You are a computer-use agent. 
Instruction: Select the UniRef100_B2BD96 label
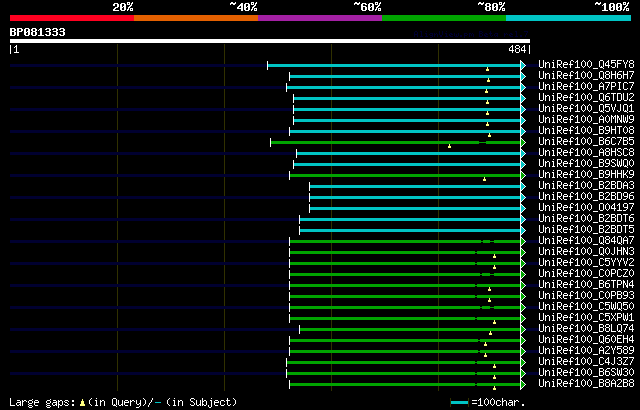coord(587,197)
